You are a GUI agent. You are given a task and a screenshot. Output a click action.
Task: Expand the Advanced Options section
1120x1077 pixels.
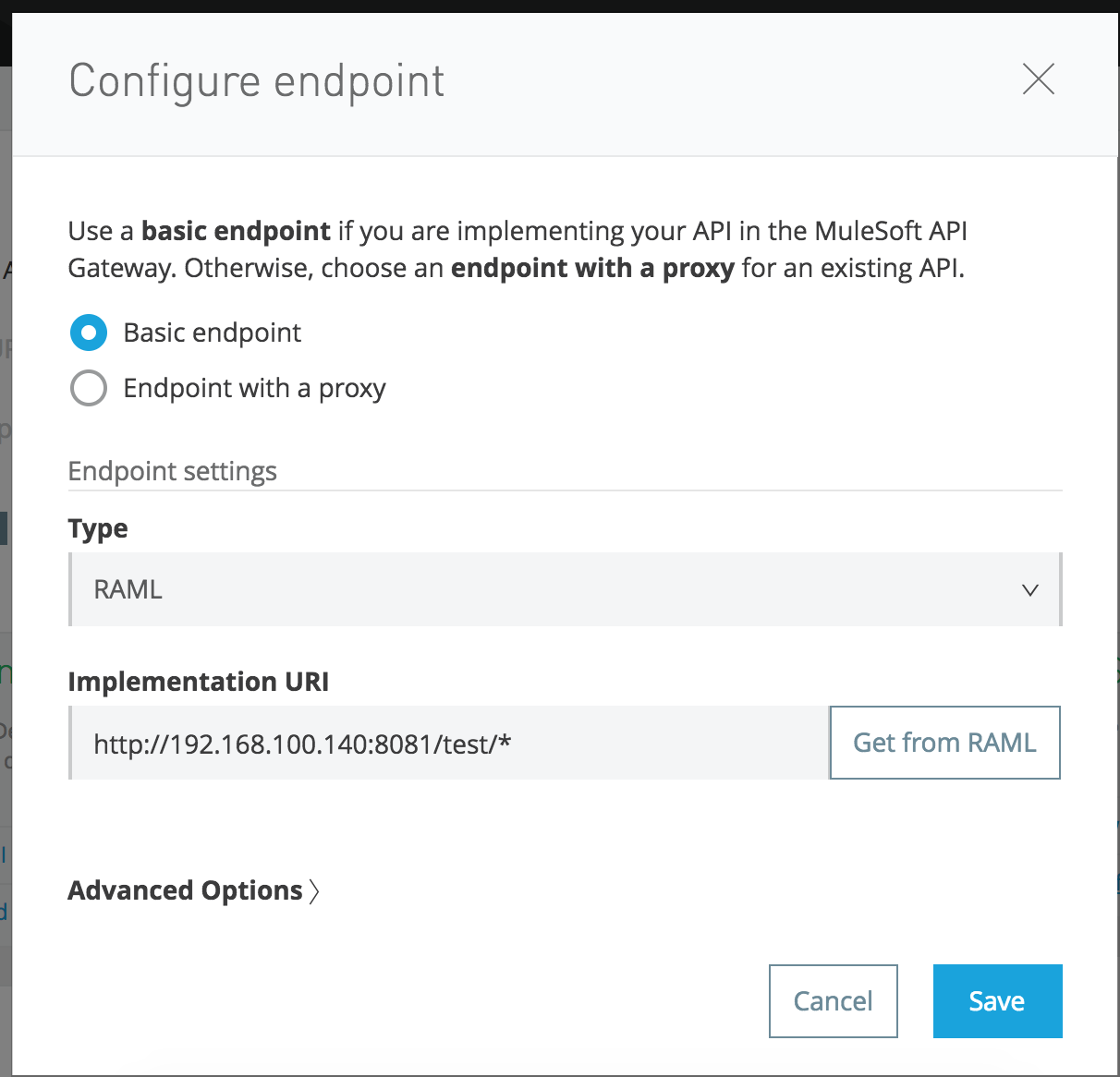(185, 890)
